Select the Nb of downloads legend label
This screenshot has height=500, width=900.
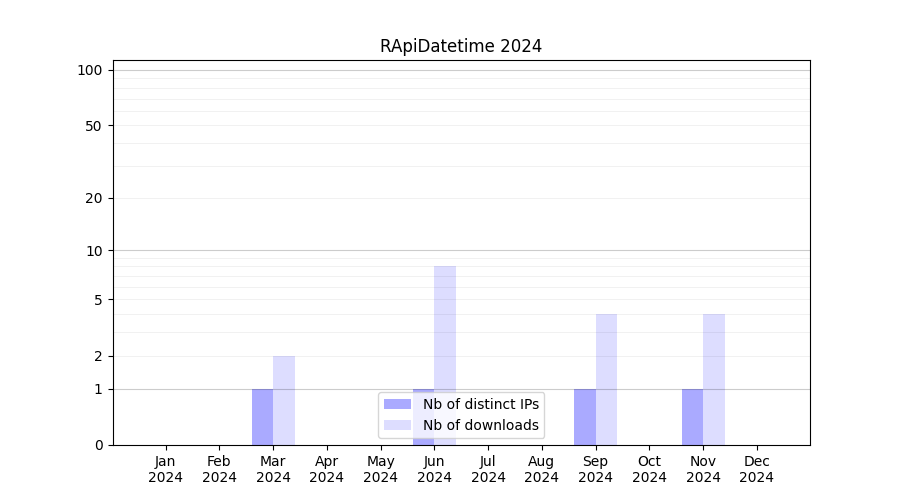click(480, 425)
